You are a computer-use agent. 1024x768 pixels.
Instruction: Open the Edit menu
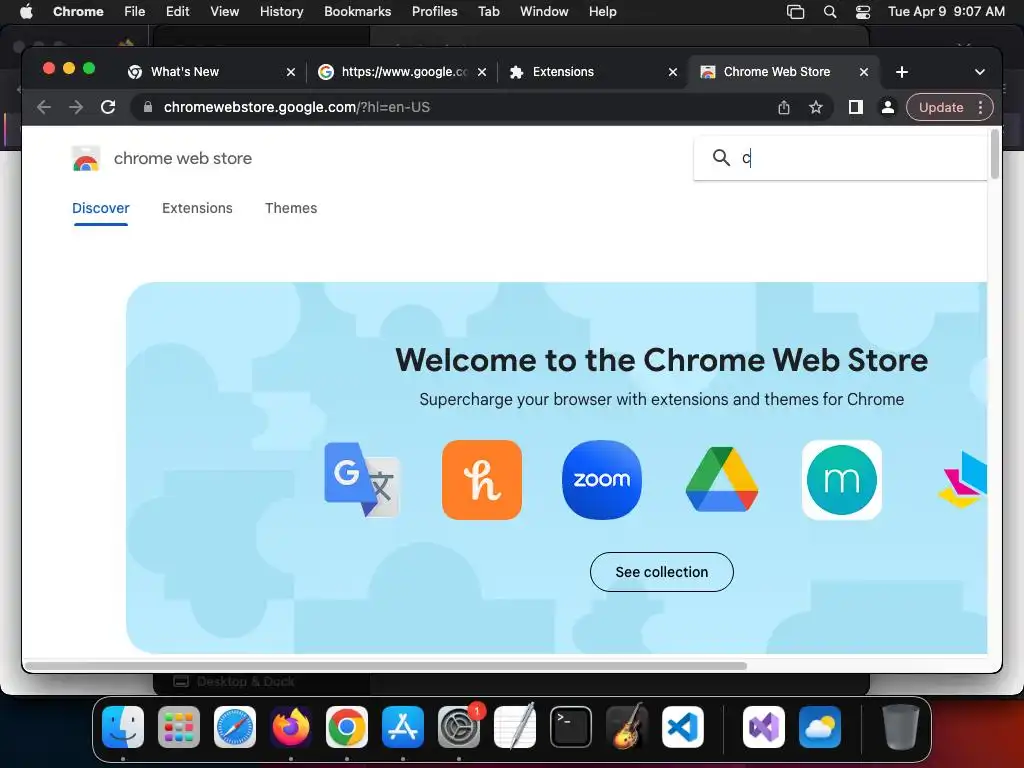pyautogui.click(x=177, y=12)
